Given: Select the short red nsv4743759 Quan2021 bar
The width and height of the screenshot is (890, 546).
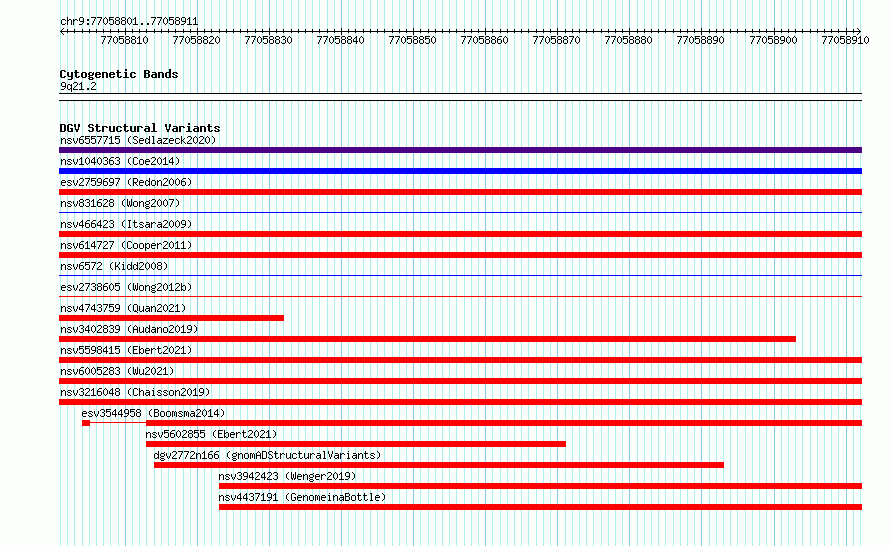Looking at the screenshot, I should 171,318.
